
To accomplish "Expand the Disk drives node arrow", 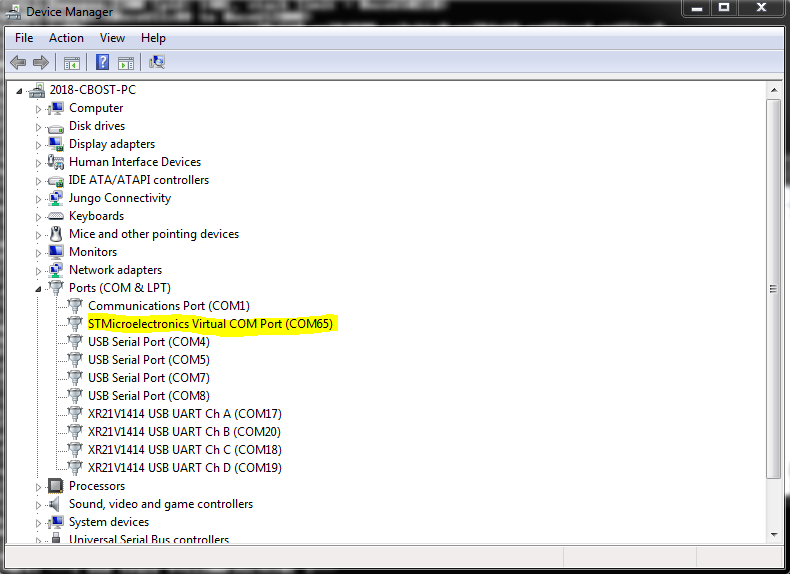I will [x=38, y=127].
